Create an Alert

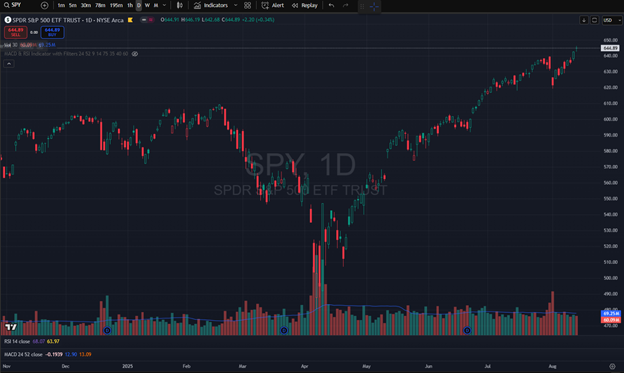click(x=273, y=5)
